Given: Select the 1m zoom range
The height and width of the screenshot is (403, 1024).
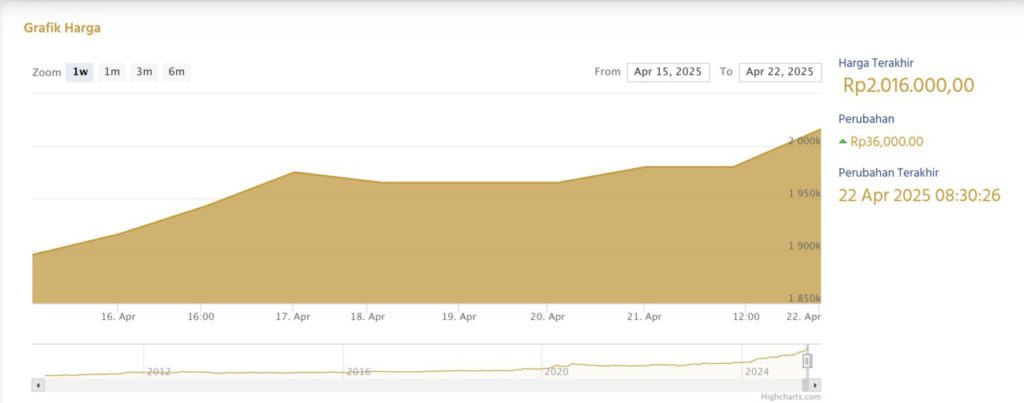Looking at the screenshot, I should coord(112,72).
